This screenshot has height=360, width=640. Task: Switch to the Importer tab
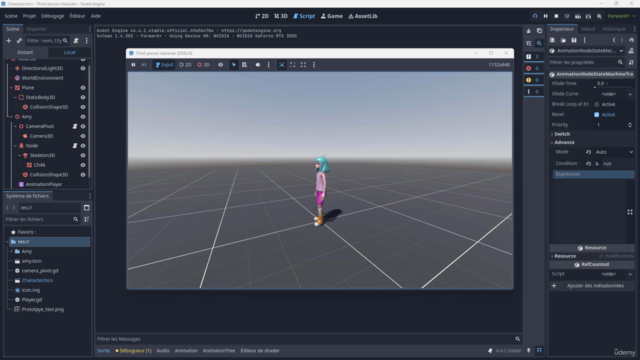click(36, 29)
